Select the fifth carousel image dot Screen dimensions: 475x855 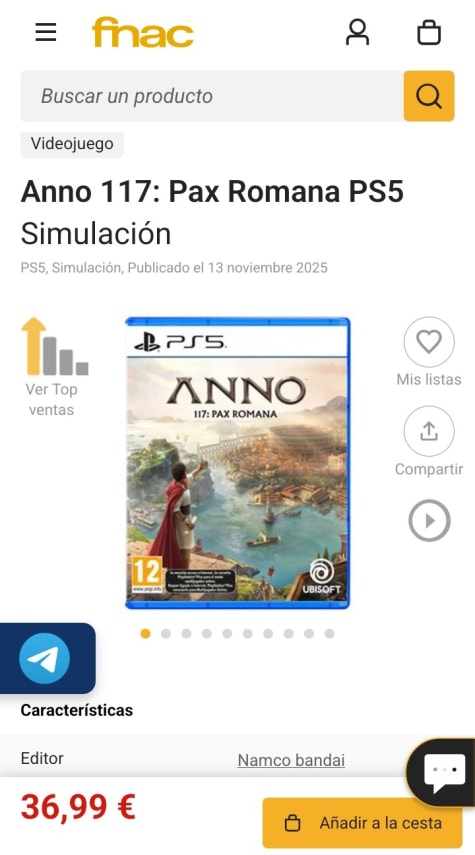tap(227, 634)
